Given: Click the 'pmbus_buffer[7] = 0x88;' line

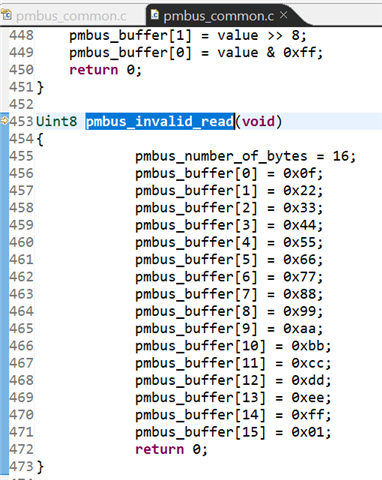Looking at the screenshot, I should click(229, 294).
